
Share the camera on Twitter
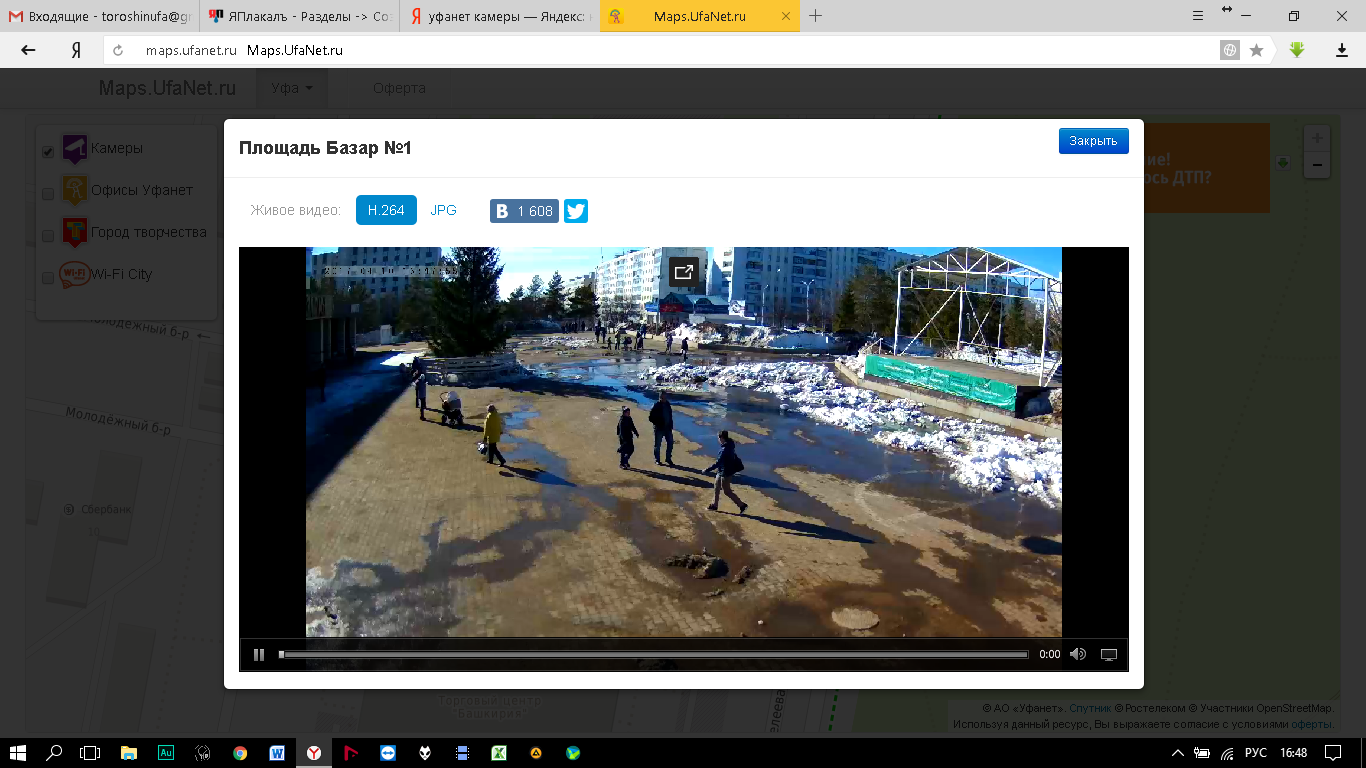tap(575, 211)
